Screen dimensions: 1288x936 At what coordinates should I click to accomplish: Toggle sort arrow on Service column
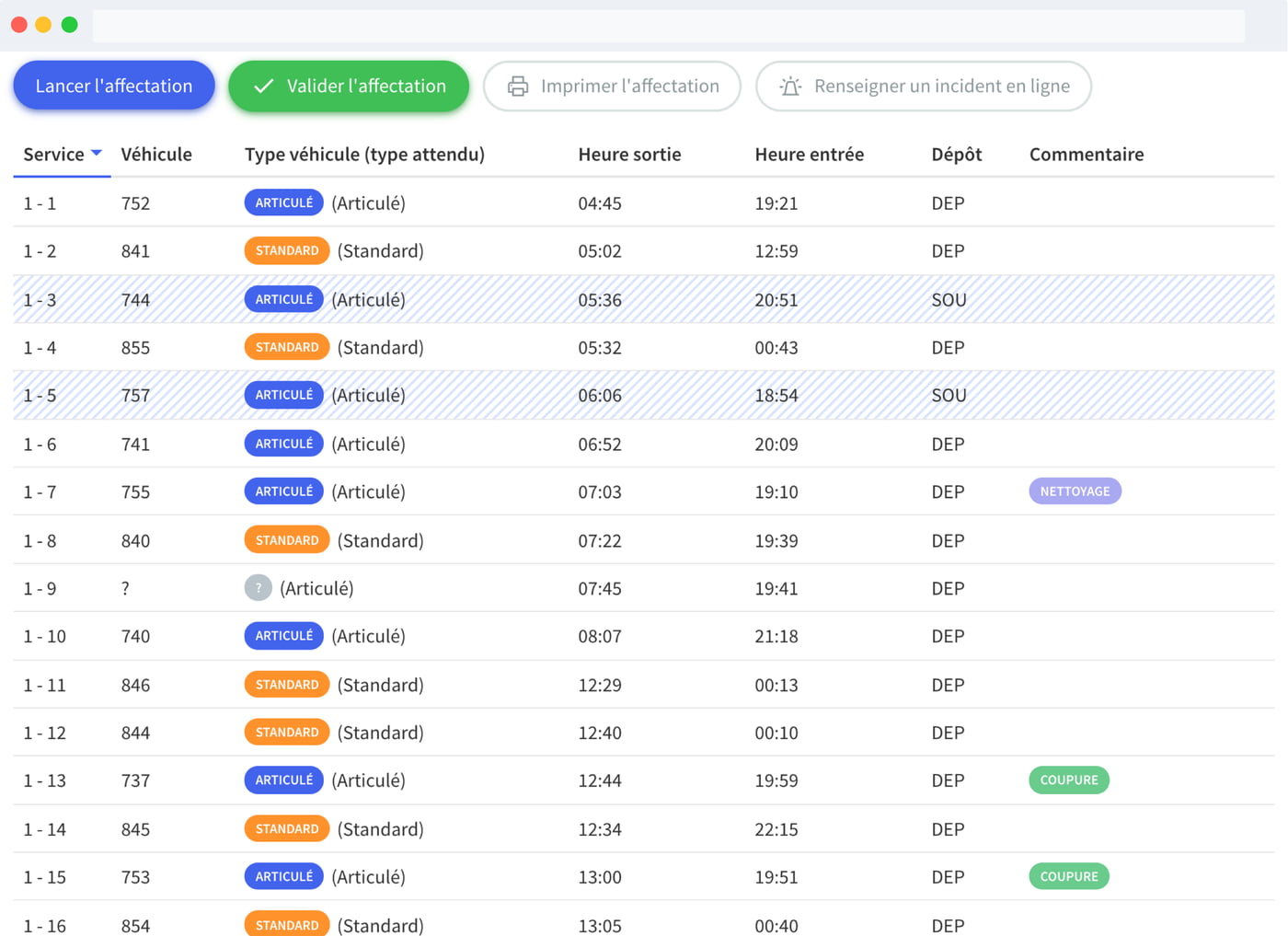coord(97,154)
